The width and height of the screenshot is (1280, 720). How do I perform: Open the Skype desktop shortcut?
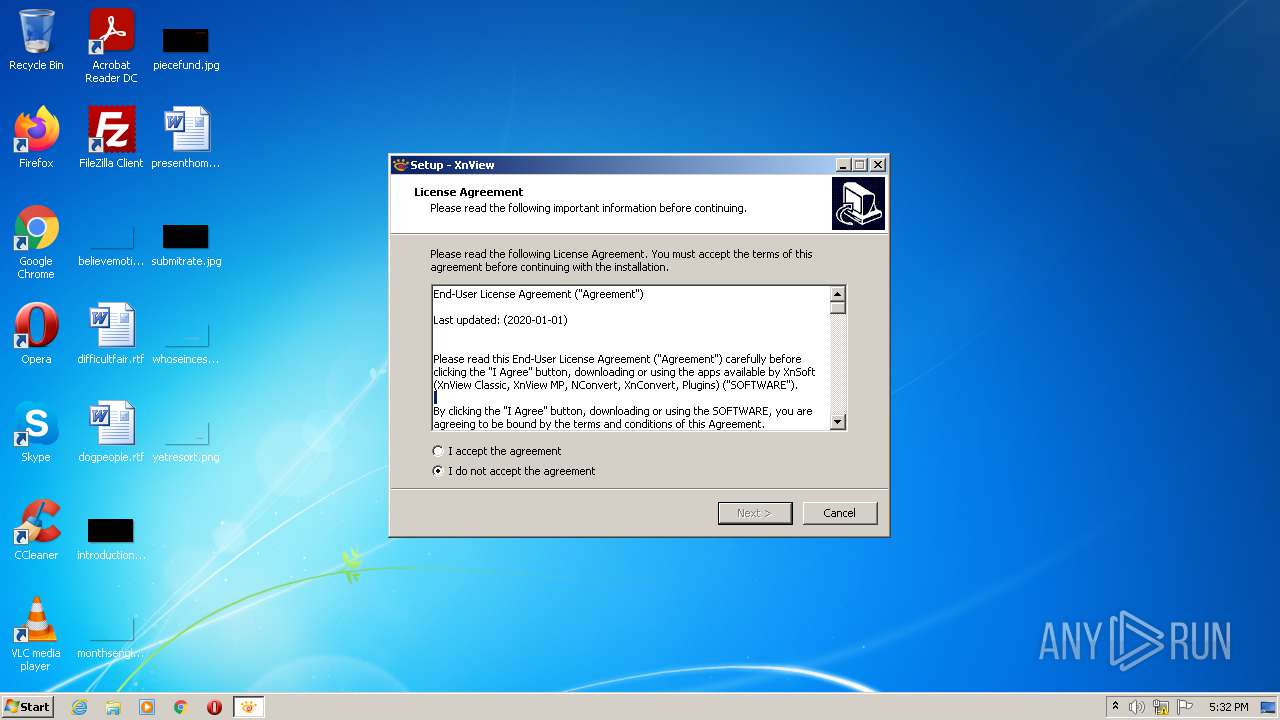[x=36, y=432]
